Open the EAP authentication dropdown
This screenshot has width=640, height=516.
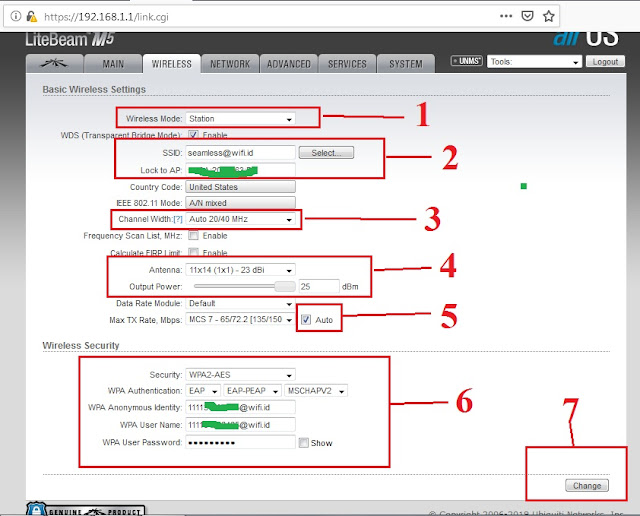tap(203, 391)
